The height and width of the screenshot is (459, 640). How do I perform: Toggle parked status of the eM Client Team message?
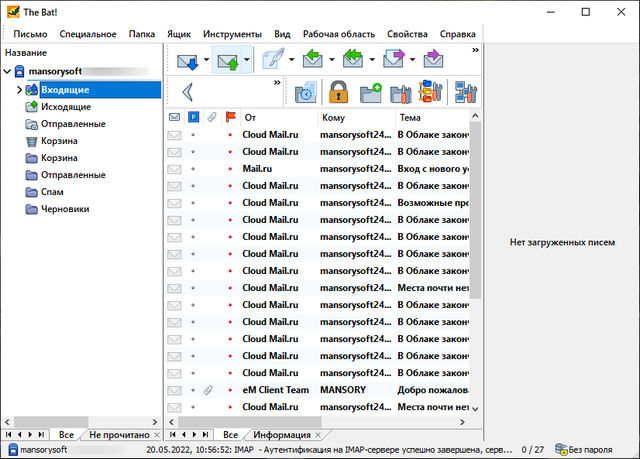pyautogui.click(x=193, y=389)
